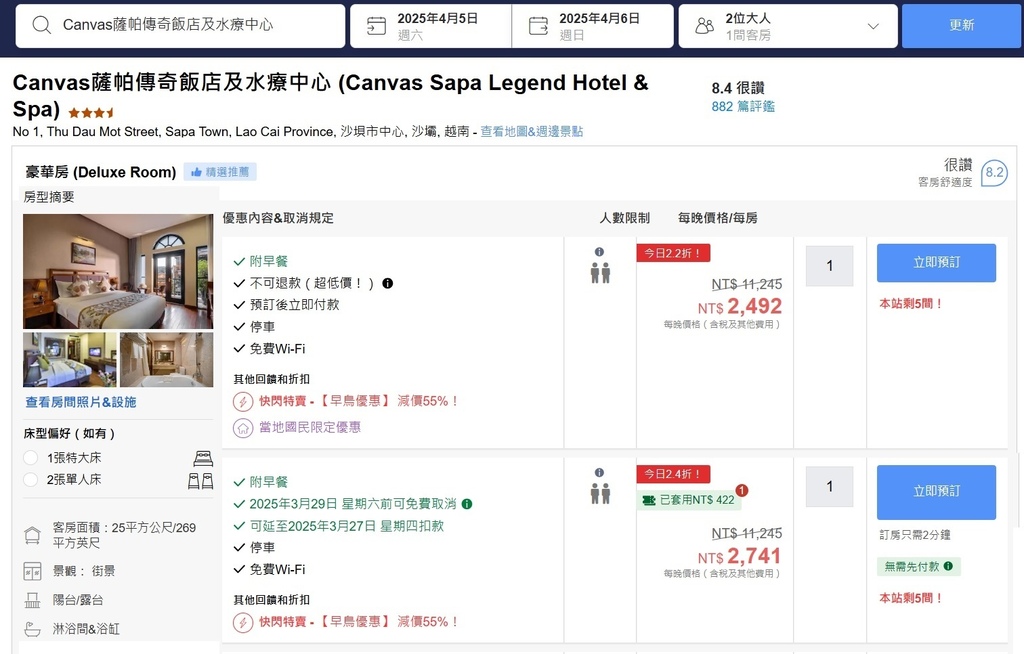
Task: Click the check-out calendar icon
Action: pos(538,25)
